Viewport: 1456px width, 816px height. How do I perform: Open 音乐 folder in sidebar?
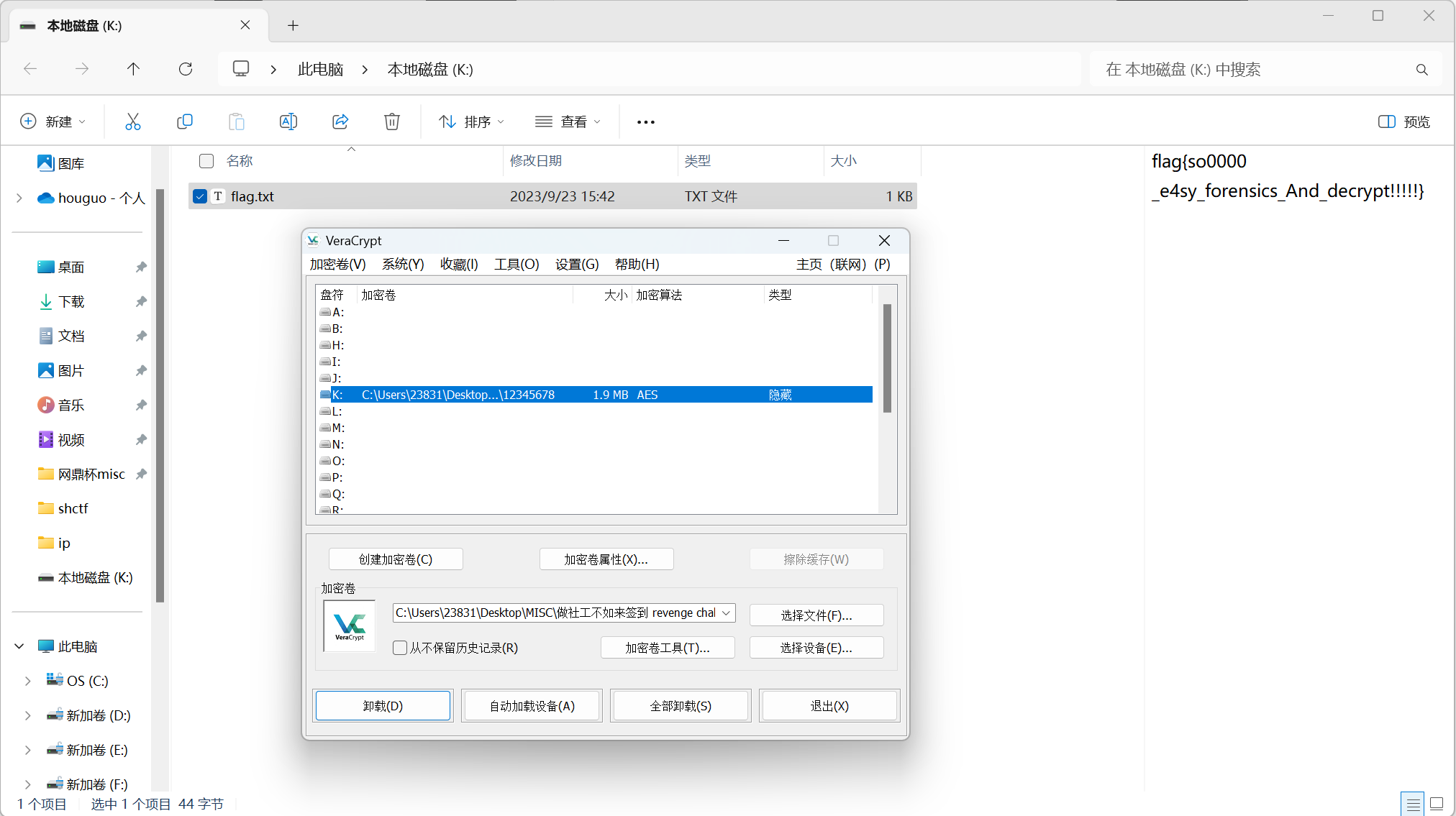click(71, 405)
